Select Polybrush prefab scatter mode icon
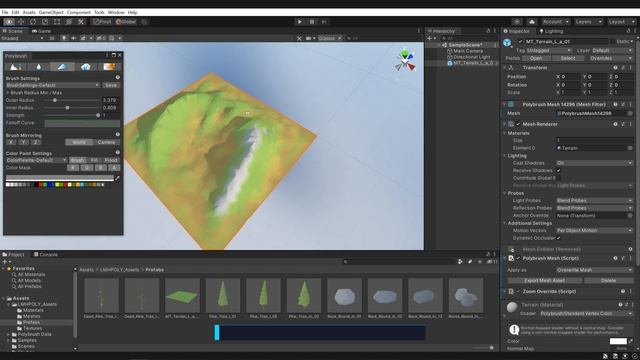The image size is (640, 360). 86,67
